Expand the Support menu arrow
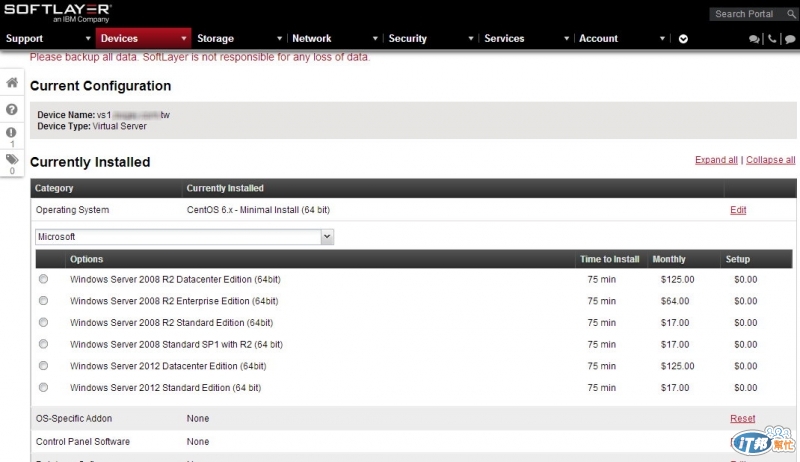Screen dimensions: 800x462 click(88, 39)
